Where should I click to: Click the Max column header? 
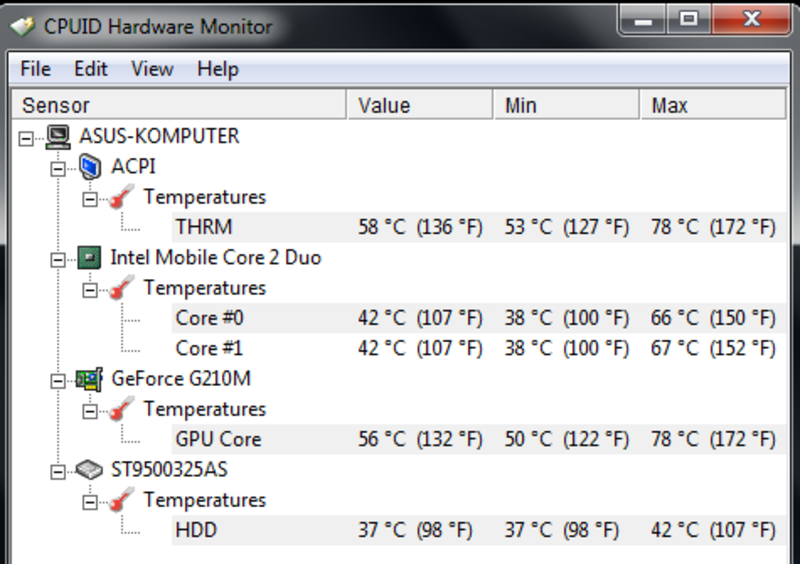pyautogui.click(x=713, y=105)
